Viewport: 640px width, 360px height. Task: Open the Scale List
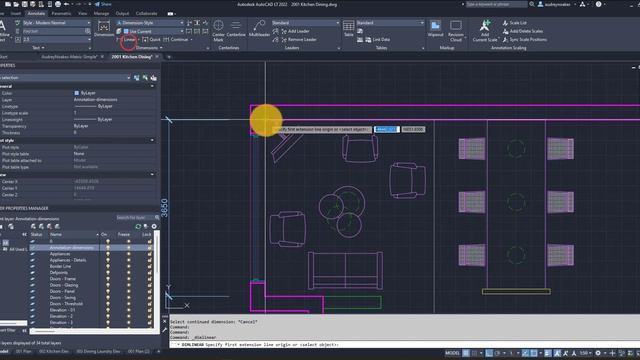point(514,23)
